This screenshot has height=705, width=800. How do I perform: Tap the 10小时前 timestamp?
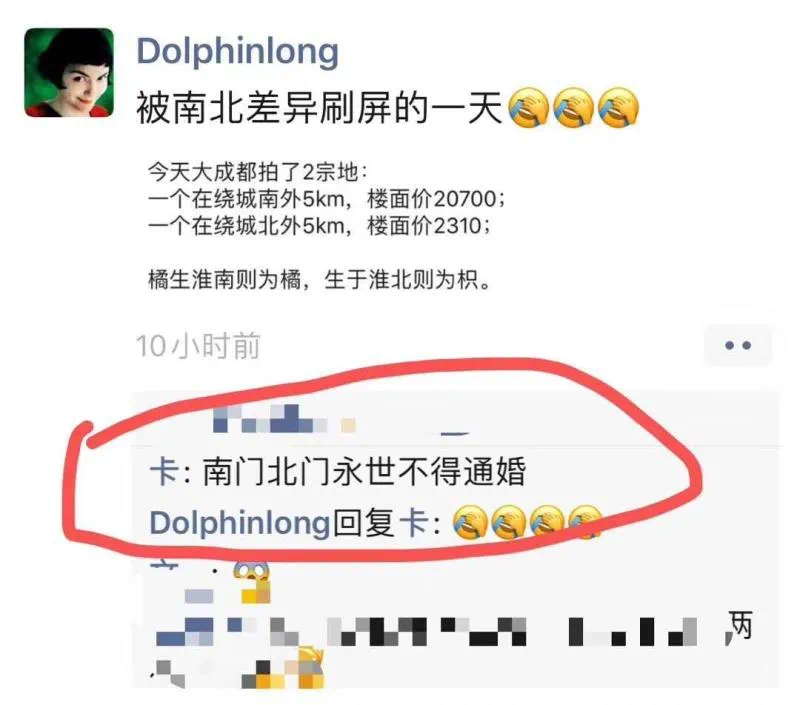(x=198, y=346)
